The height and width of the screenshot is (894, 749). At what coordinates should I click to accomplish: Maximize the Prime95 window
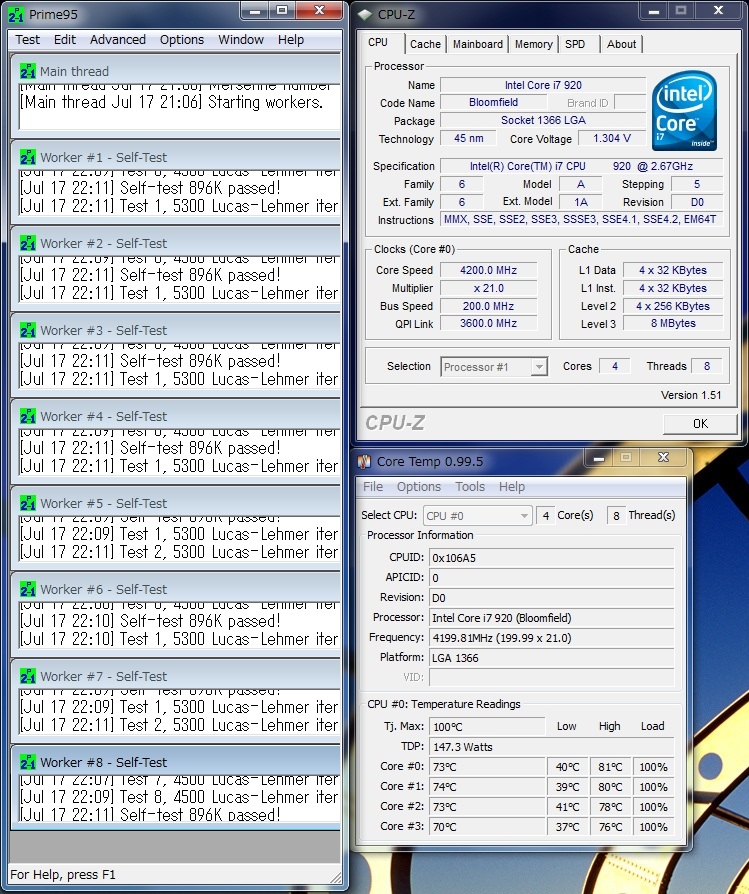282,10
